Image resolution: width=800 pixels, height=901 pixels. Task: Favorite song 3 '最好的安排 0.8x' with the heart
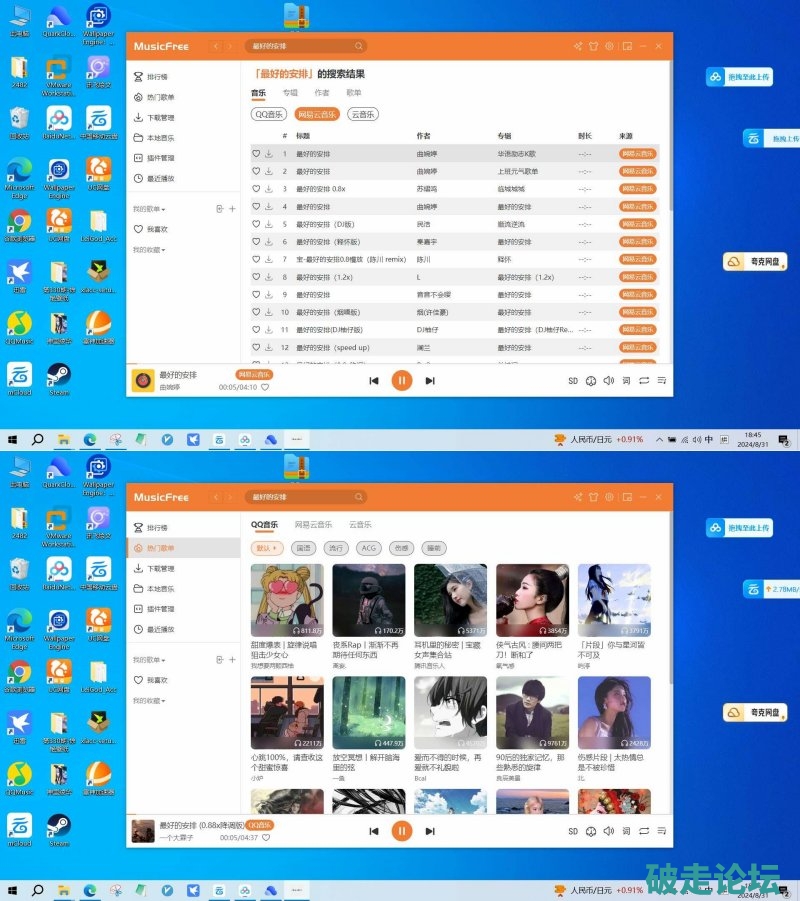256,189
